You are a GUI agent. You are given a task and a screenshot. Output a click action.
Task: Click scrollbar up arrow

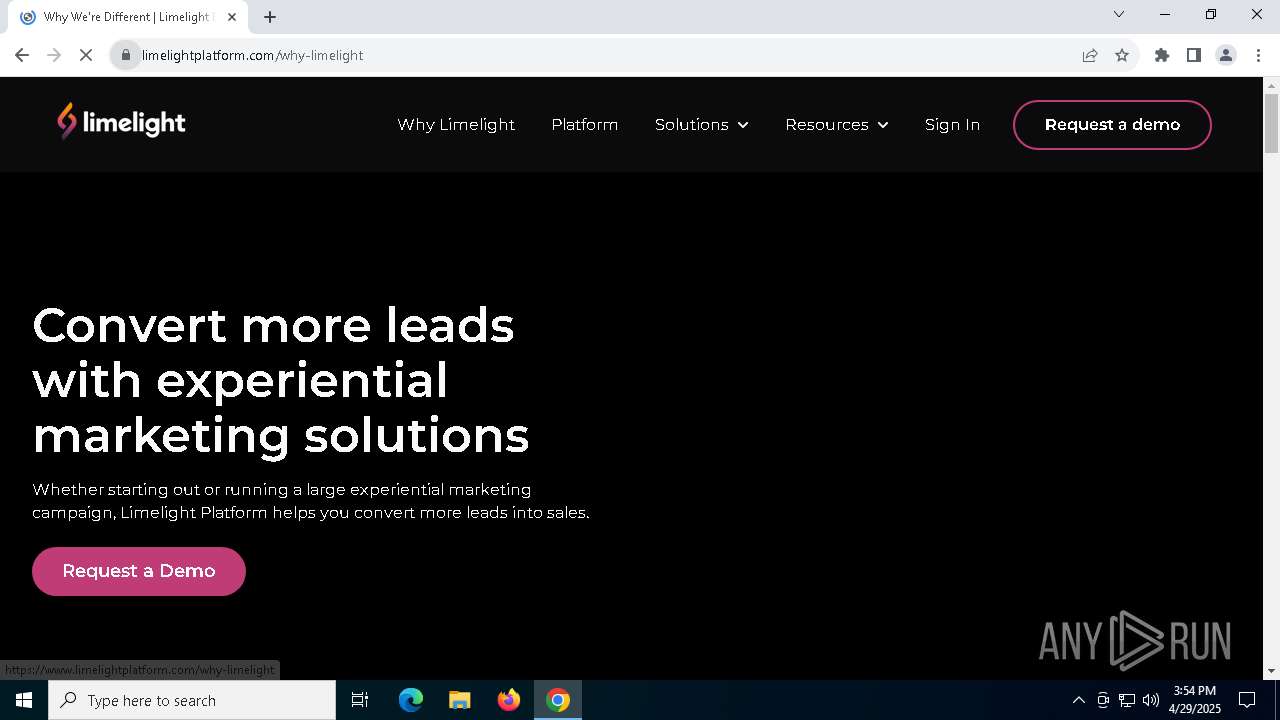click(x=1271, y=85)
